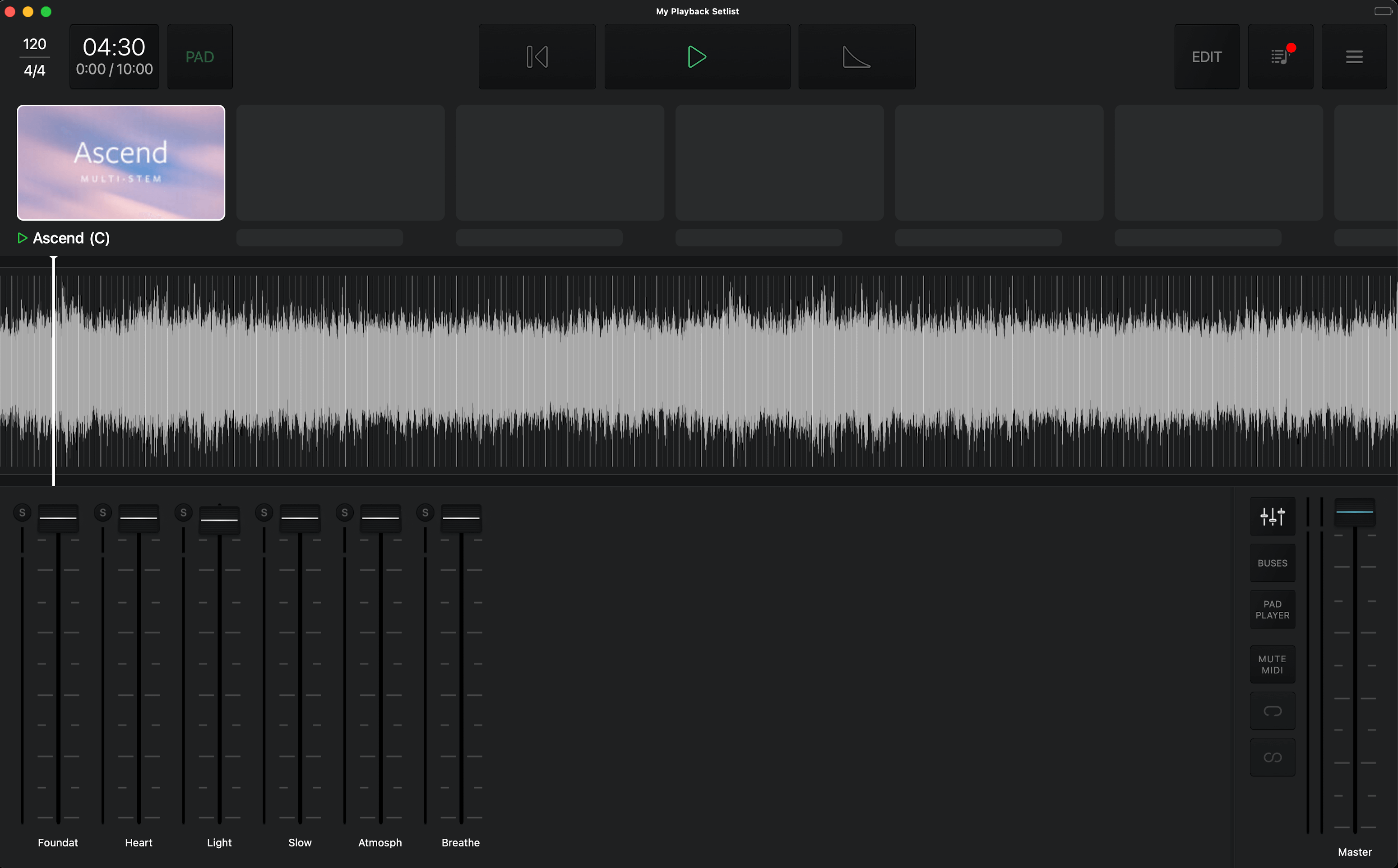Open the hamburger menu
1398x868 pixels.
[1354, 57]
